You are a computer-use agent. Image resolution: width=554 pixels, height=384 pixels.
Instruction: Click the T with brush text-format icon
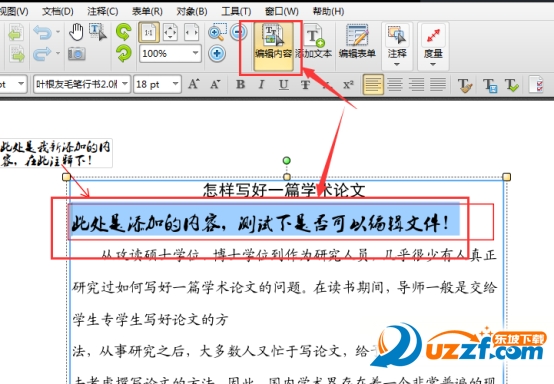(465, 85)
